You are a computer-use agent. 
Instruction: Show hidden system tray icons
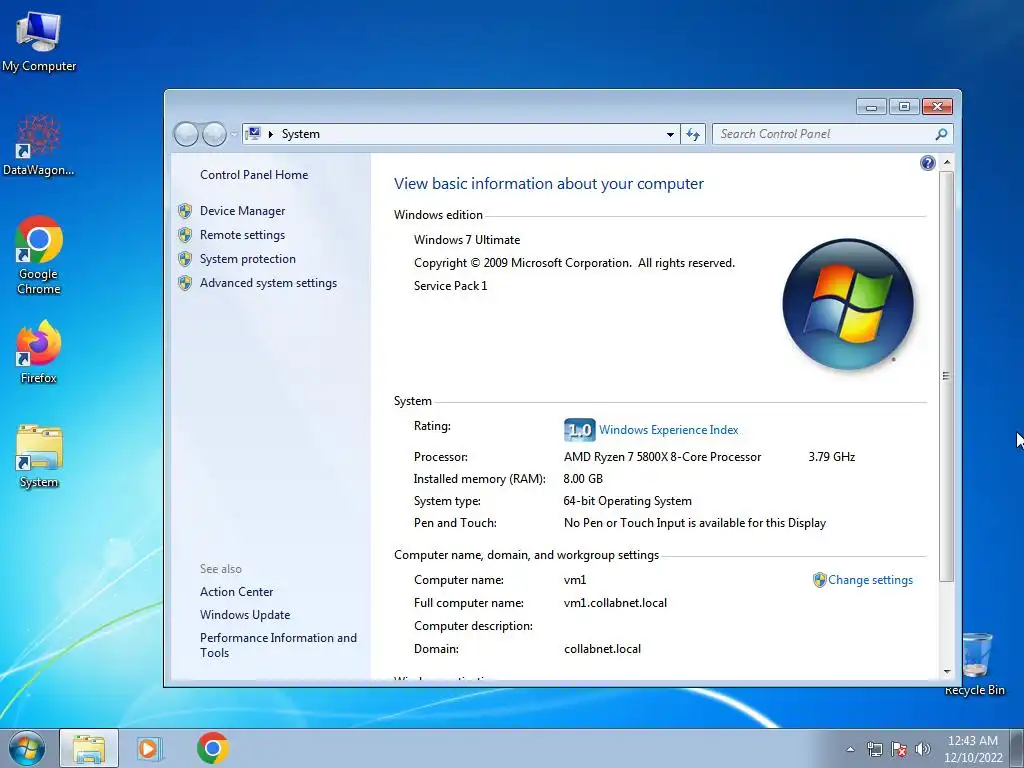(x=850, y=749)
